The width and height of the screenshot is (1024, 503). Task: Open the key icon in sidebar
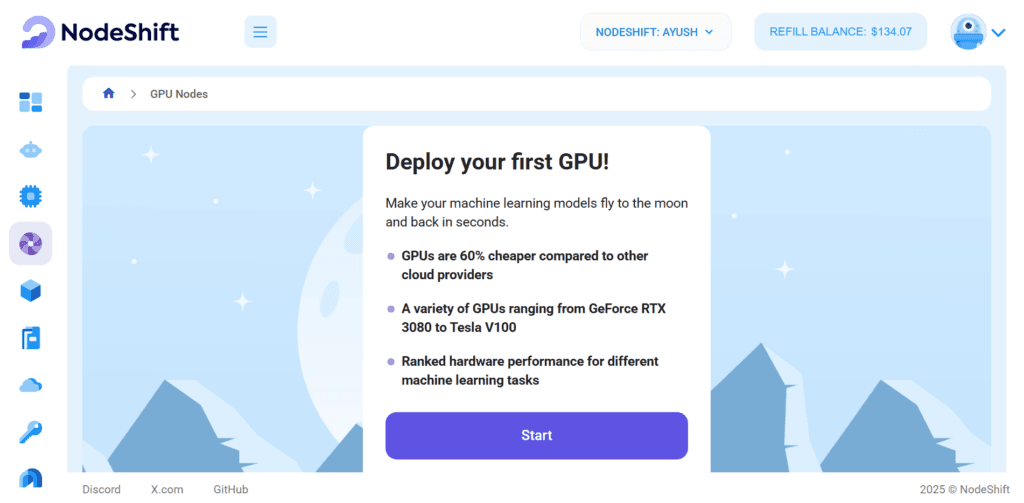coord(30,433)
